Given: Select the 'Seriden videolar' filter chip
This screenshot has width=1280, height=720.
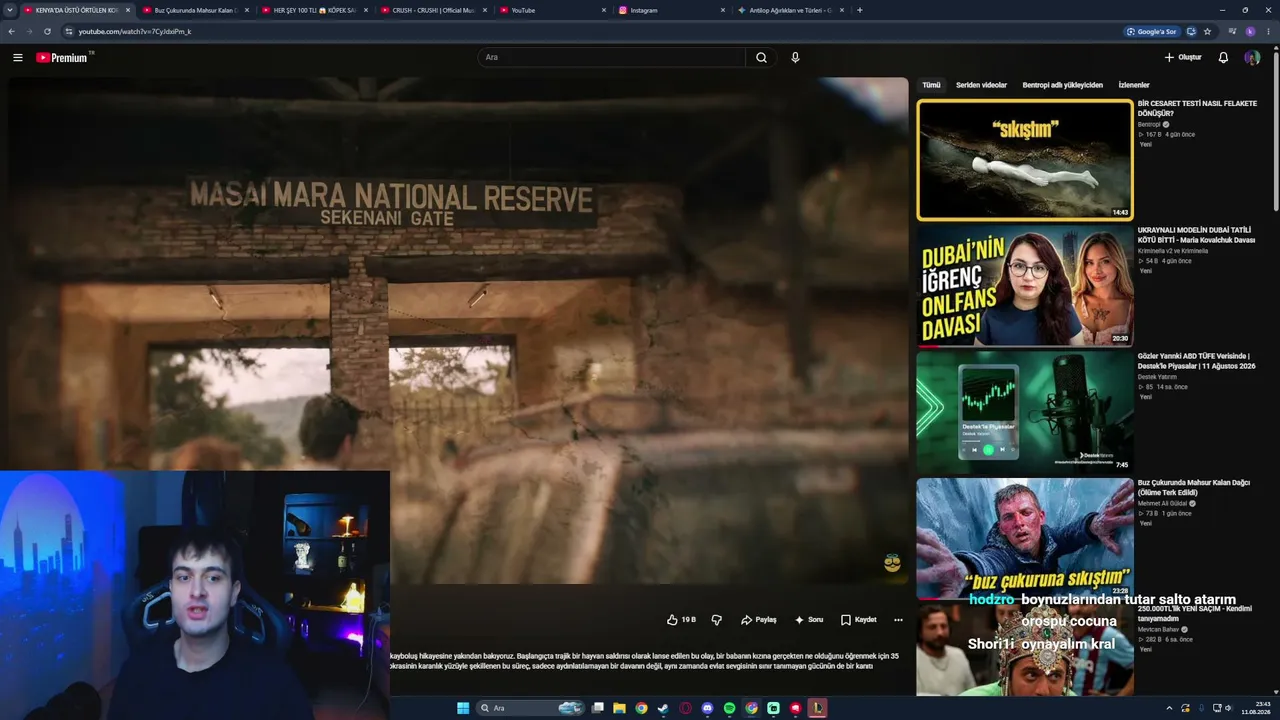Looking at the screenshot, I should pos(981,85).
